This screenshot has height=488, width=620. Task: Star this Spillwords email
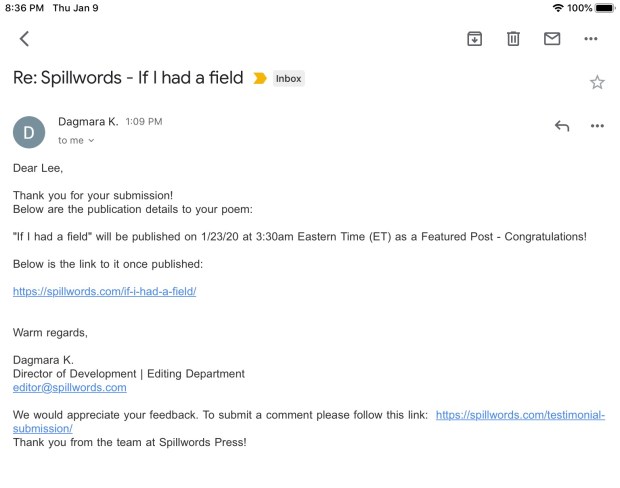[x=597, y=82]
